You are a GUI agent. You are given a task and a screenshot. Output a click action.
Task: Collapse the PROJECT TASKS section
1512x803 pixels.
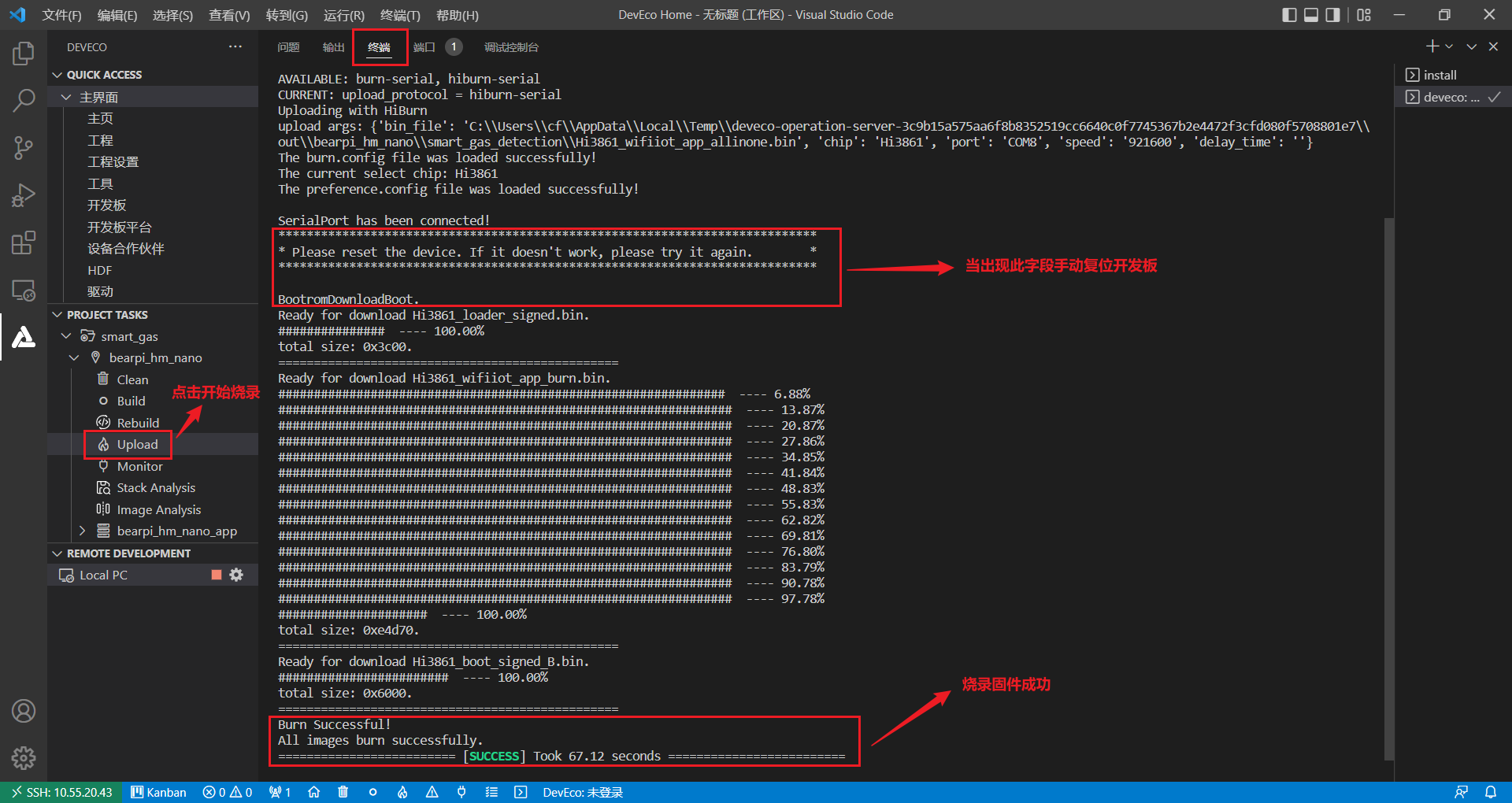pos(57,315)
